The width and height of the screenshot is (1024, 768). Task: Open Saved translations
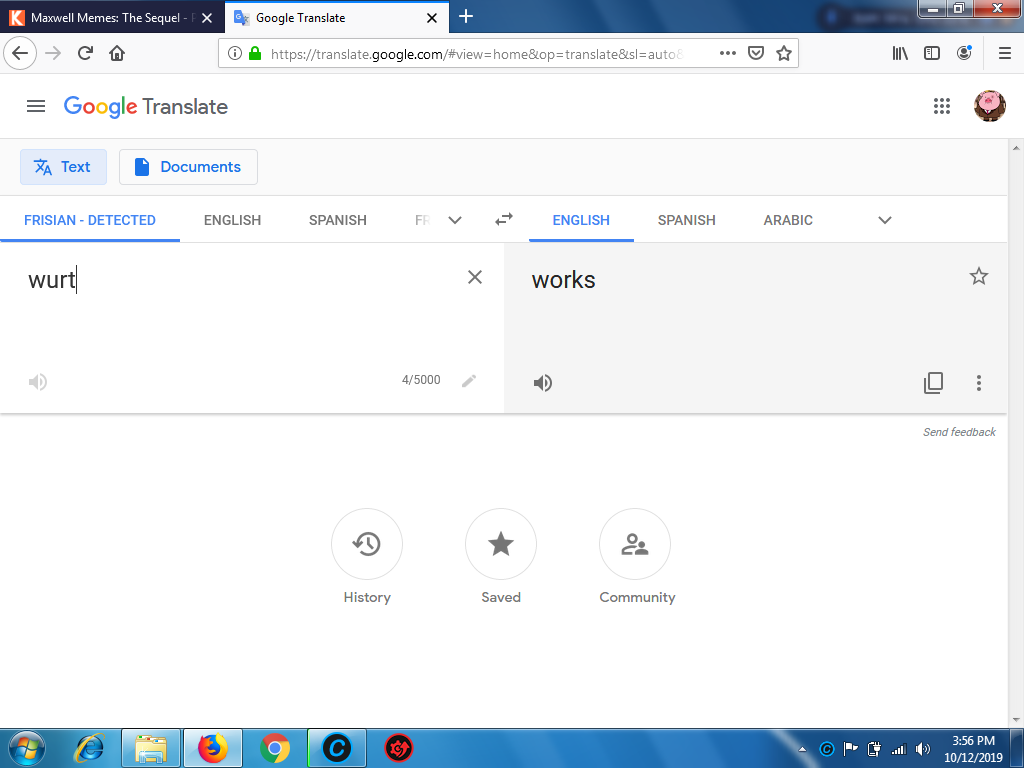tap(501, 544)
